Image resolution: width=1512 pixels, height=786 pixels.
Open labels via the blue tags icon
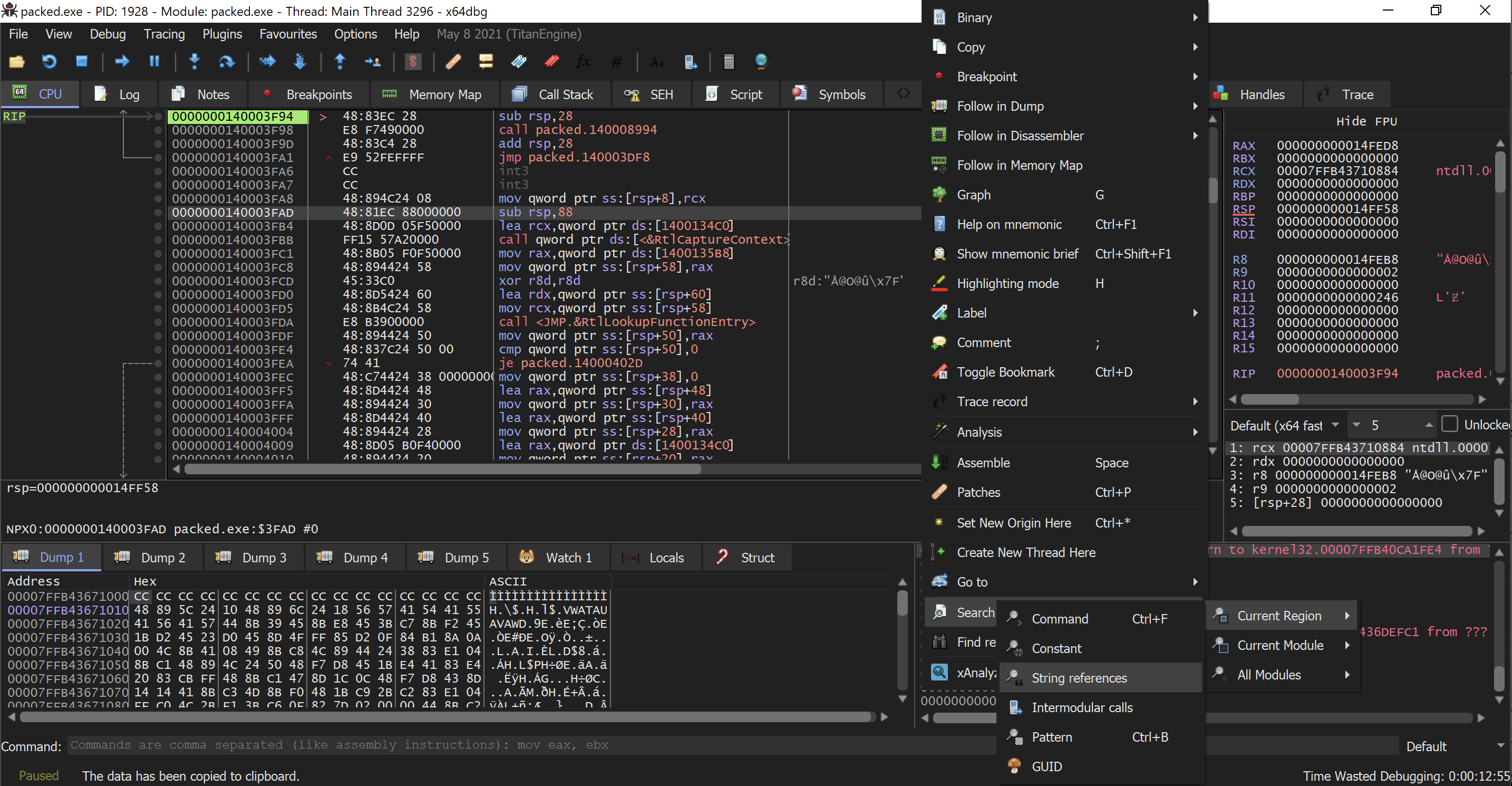[x=518, y=62]
